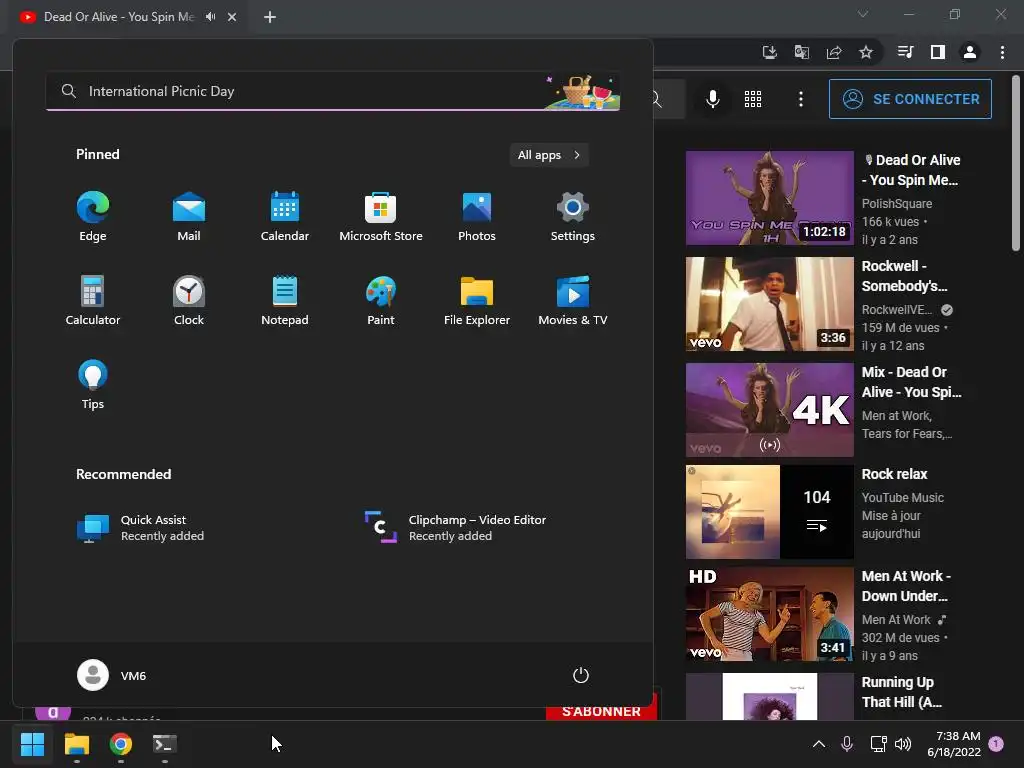Open the notification badge in the taskbar
This screenshot has width=1024, height=768.
pos(997,744)
